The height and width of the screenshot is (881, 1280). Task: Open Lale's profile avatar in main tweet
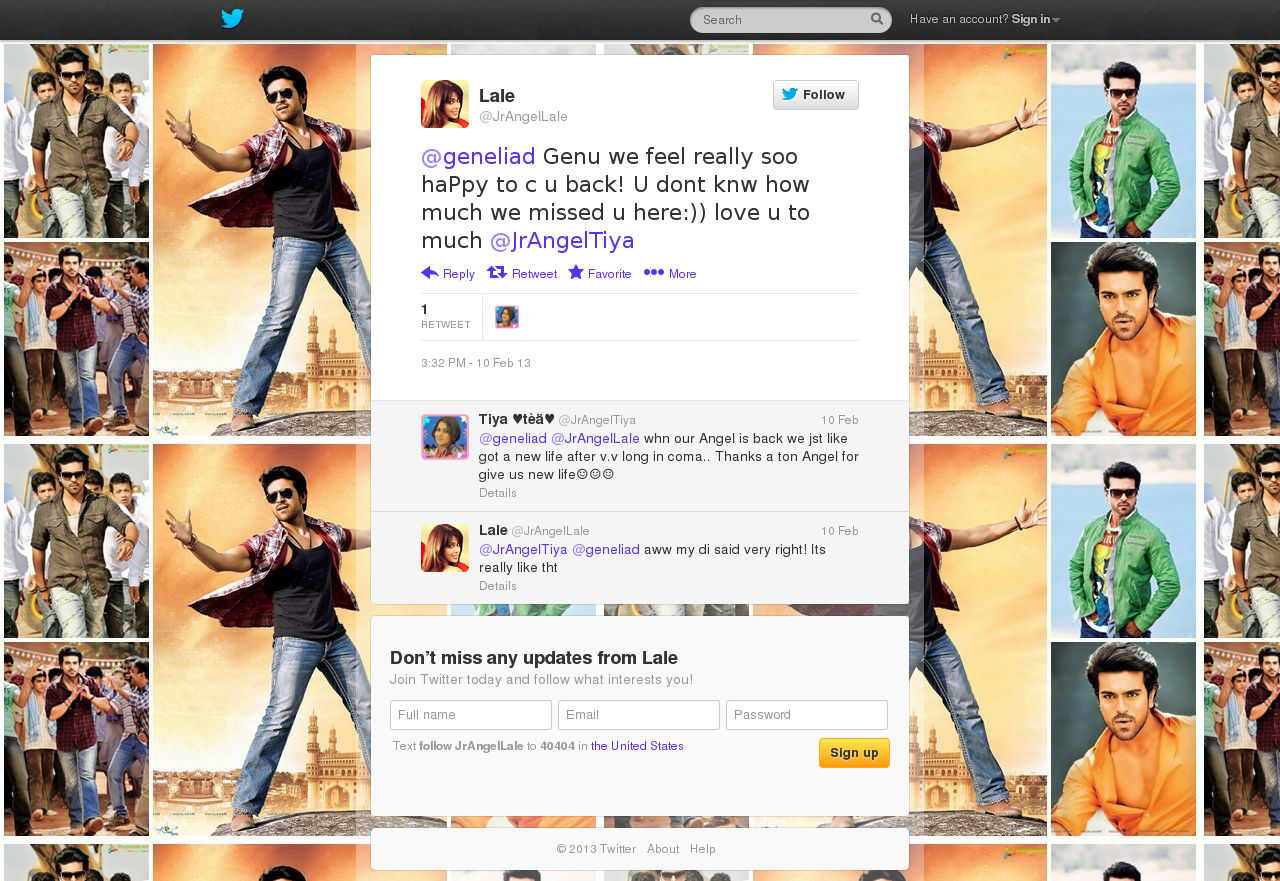[x=445, y=104]
